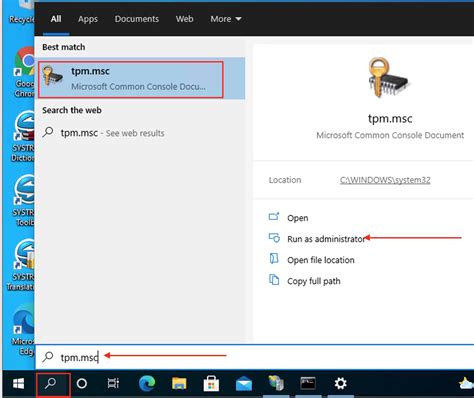Click the tpm.msc title in preview pane
Screen dimensions: 474x398
390,118
